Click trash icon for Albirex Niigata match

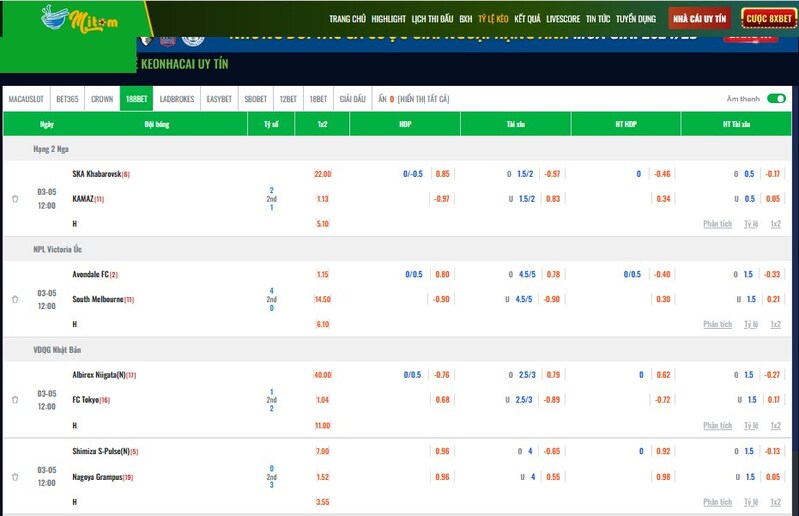pyautogui.click(x=15, y=400)
